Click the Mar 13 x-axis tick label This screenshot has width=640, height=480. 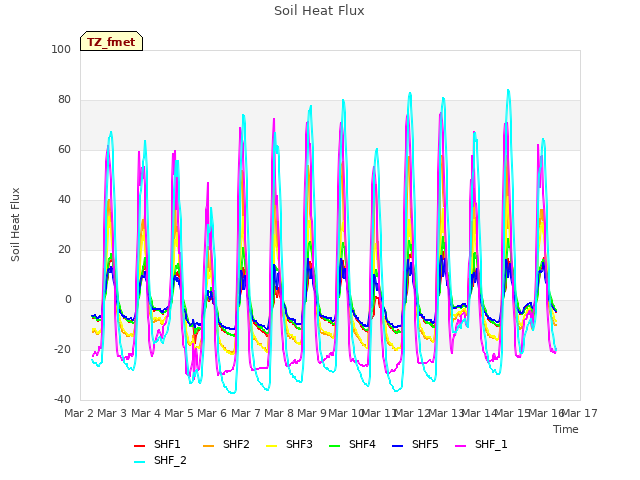[x=446, y=413]
